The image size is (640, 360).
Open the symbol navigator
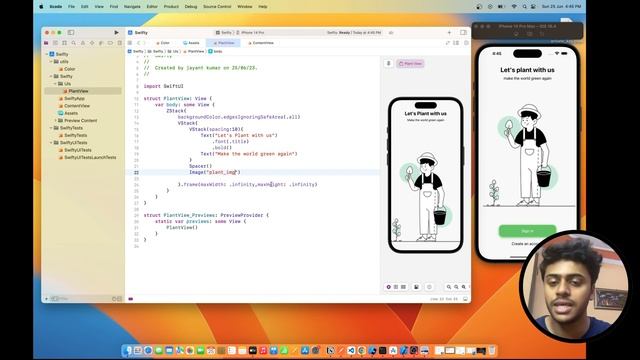click(x=64, y=43)
